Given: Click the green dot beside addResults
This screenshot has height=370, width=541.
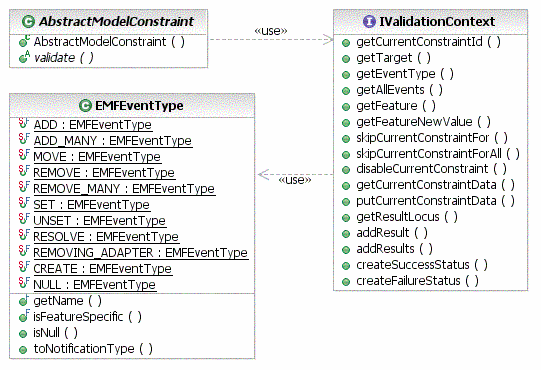Looking at the screenshot, I should 346,250.
